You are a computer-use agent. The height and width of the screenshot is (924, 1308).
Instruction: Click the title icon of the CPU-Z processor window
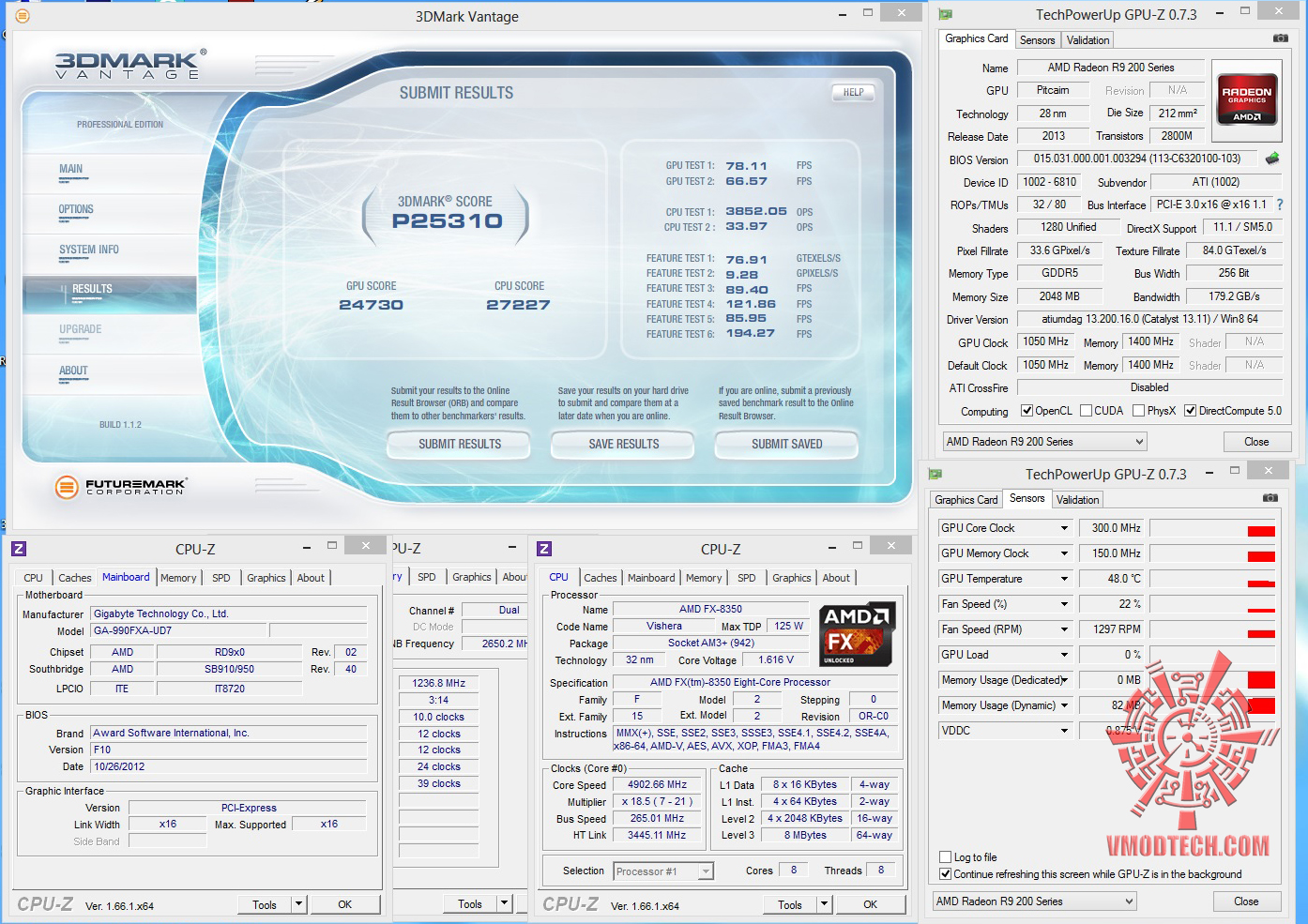point(544,549)
